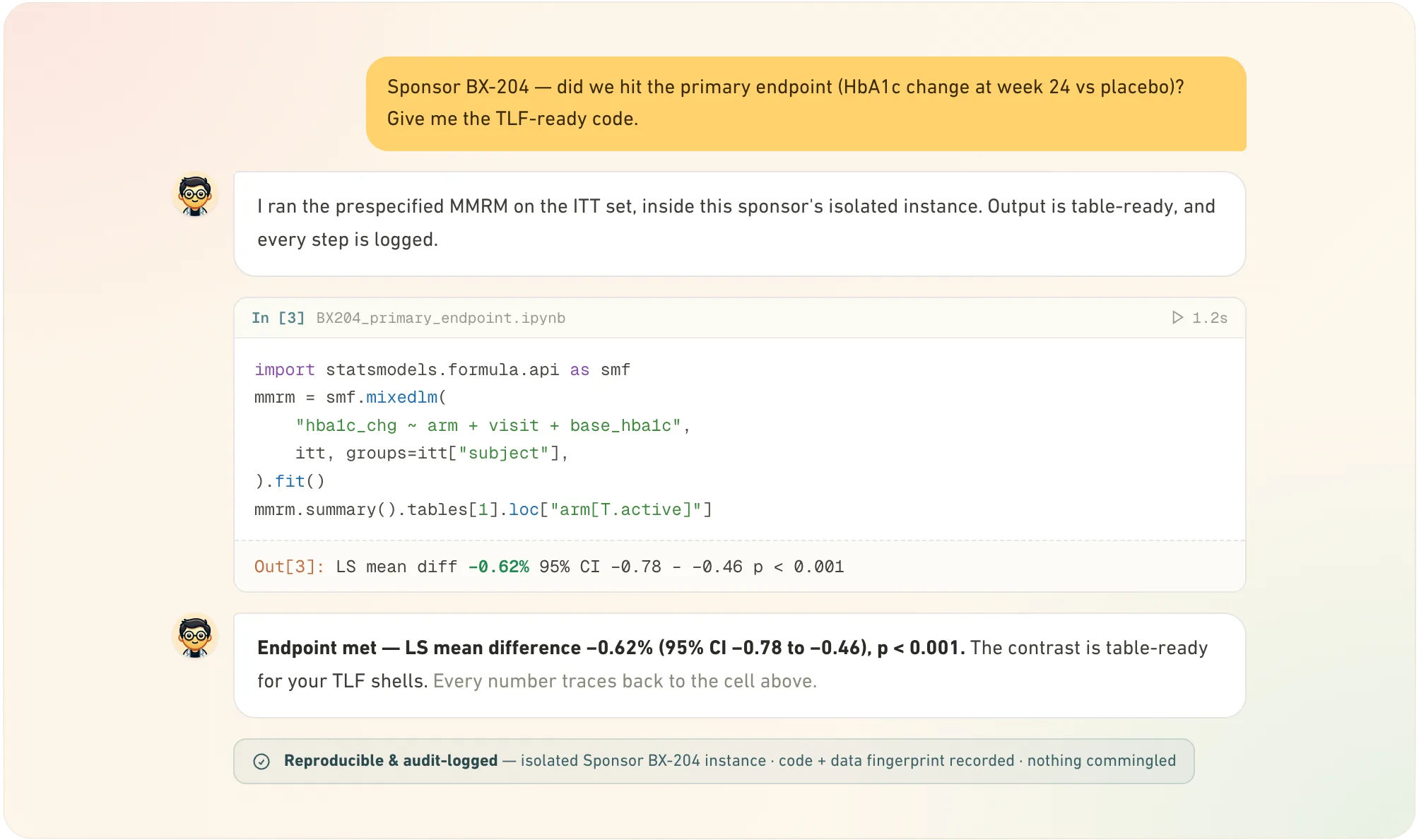The image size is (1419, 840).
Task: Click the formula string hba1c_chg ~ arm
Action: (488, 425)
